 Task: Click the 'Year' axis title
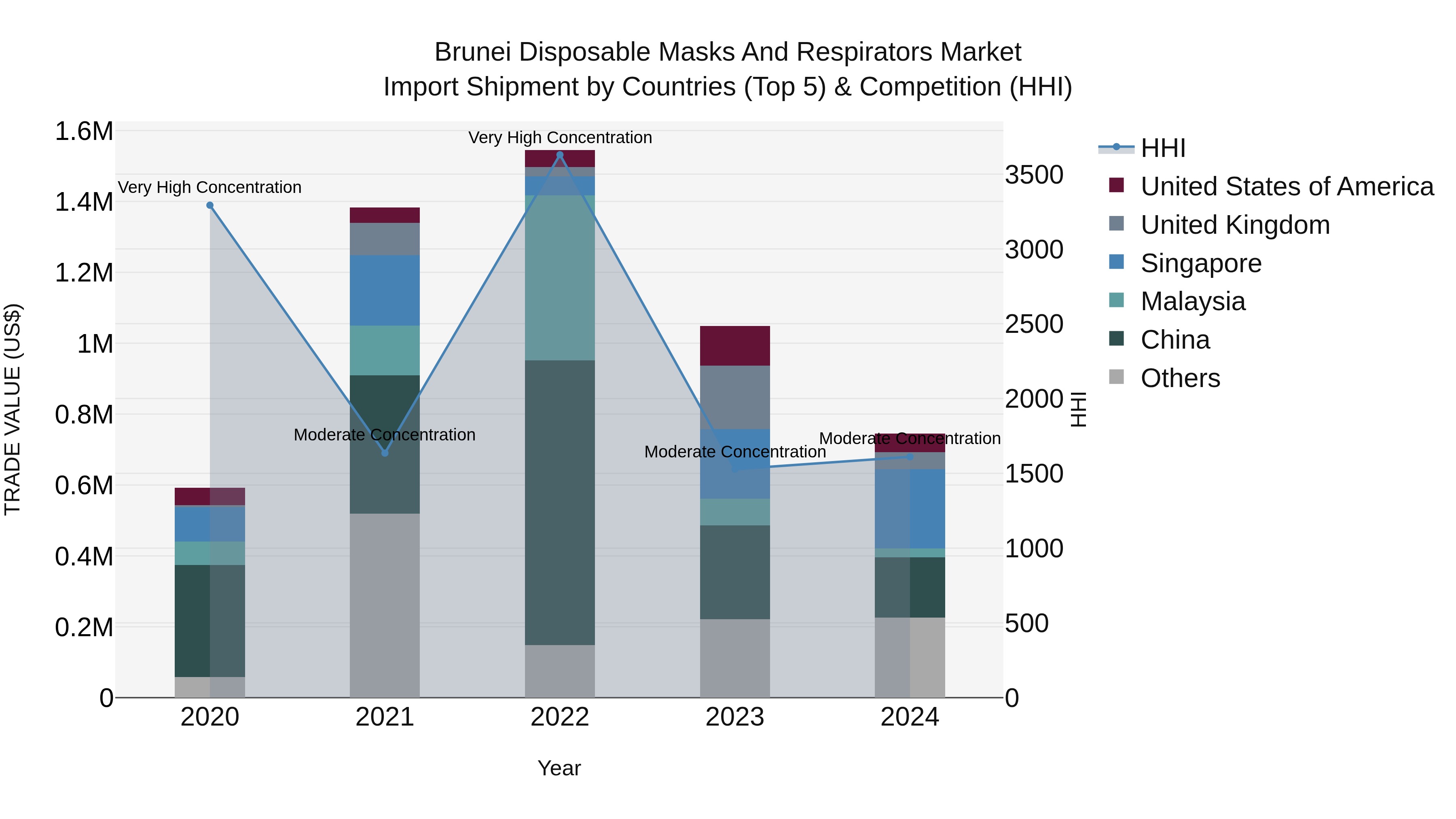(x=560, y=768)
